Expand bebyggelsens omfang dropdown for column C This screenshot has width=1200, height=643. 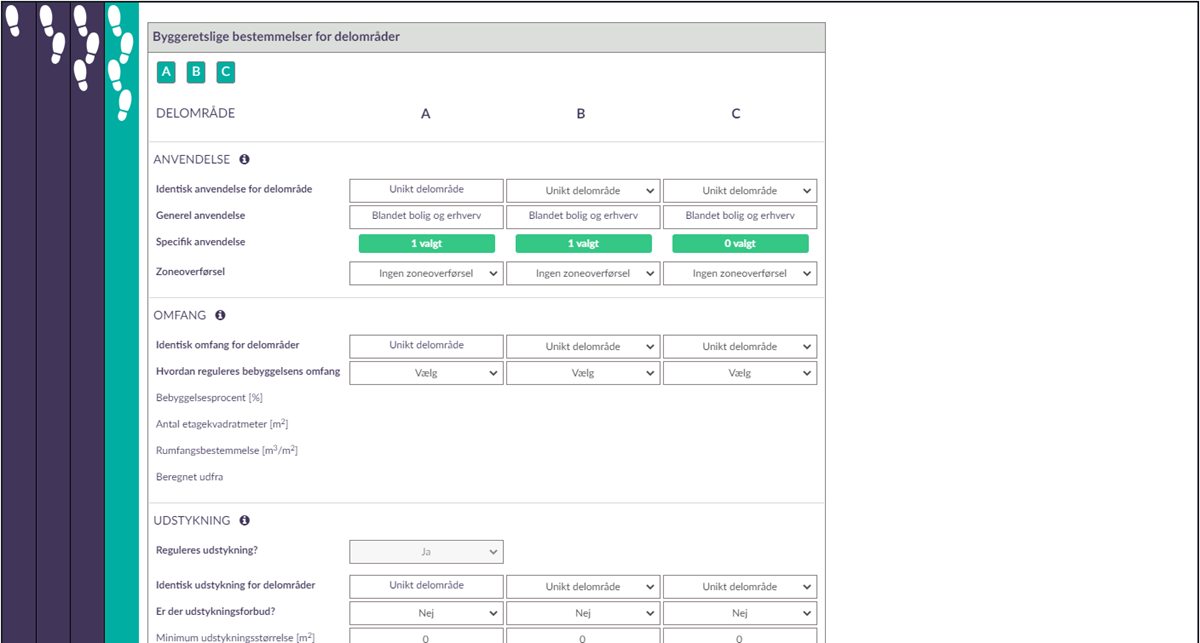(739, 373)
